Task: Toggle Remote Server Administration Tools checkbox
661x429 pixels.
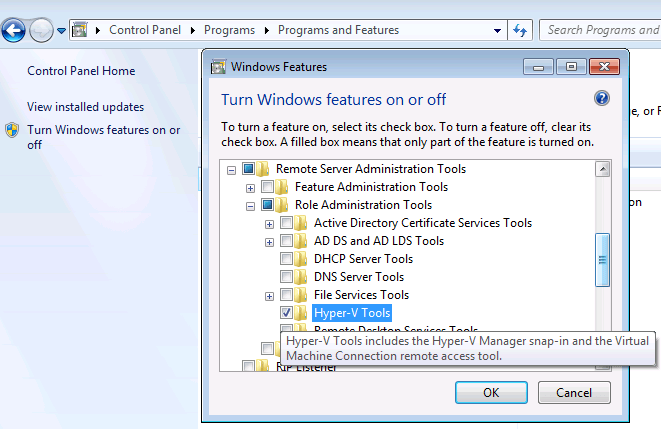Action: click(x=249, y=169)
